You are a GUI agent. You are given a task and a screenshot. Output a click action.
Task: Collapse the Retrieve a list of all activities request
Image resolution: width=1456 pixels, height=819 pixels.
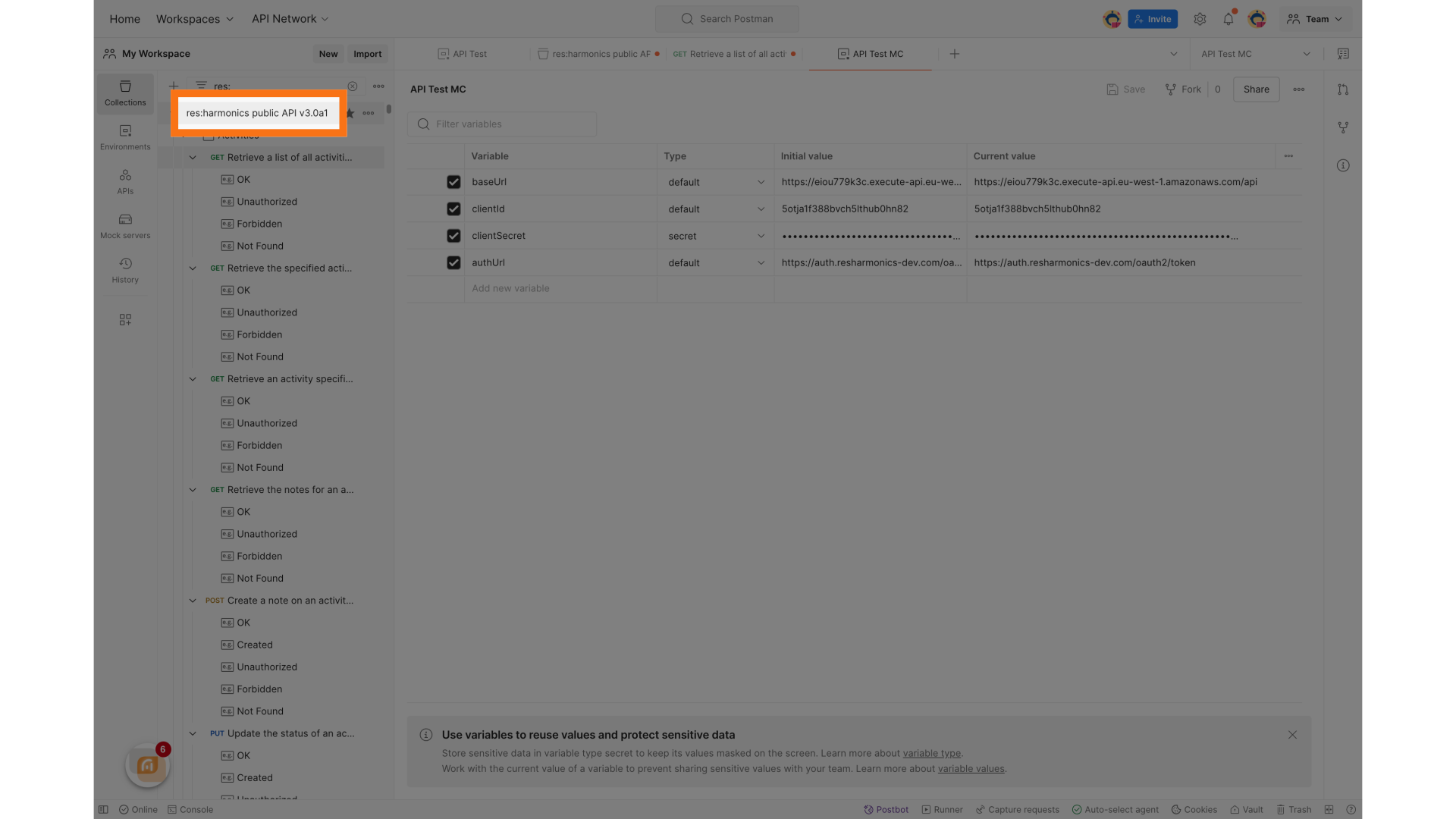pos(193,157)
